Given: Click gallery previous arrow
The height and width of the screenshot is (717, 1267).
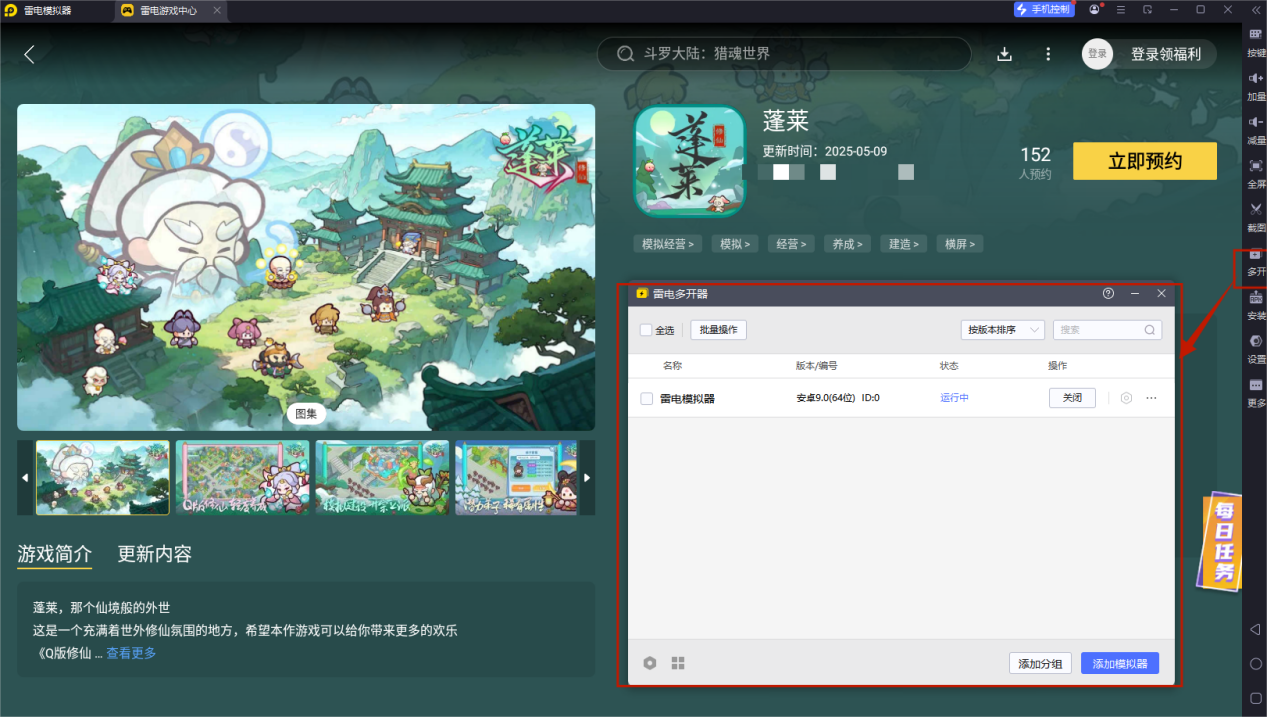Looking at the screenshot, I should pyautogui.click(x=25, y=478).
